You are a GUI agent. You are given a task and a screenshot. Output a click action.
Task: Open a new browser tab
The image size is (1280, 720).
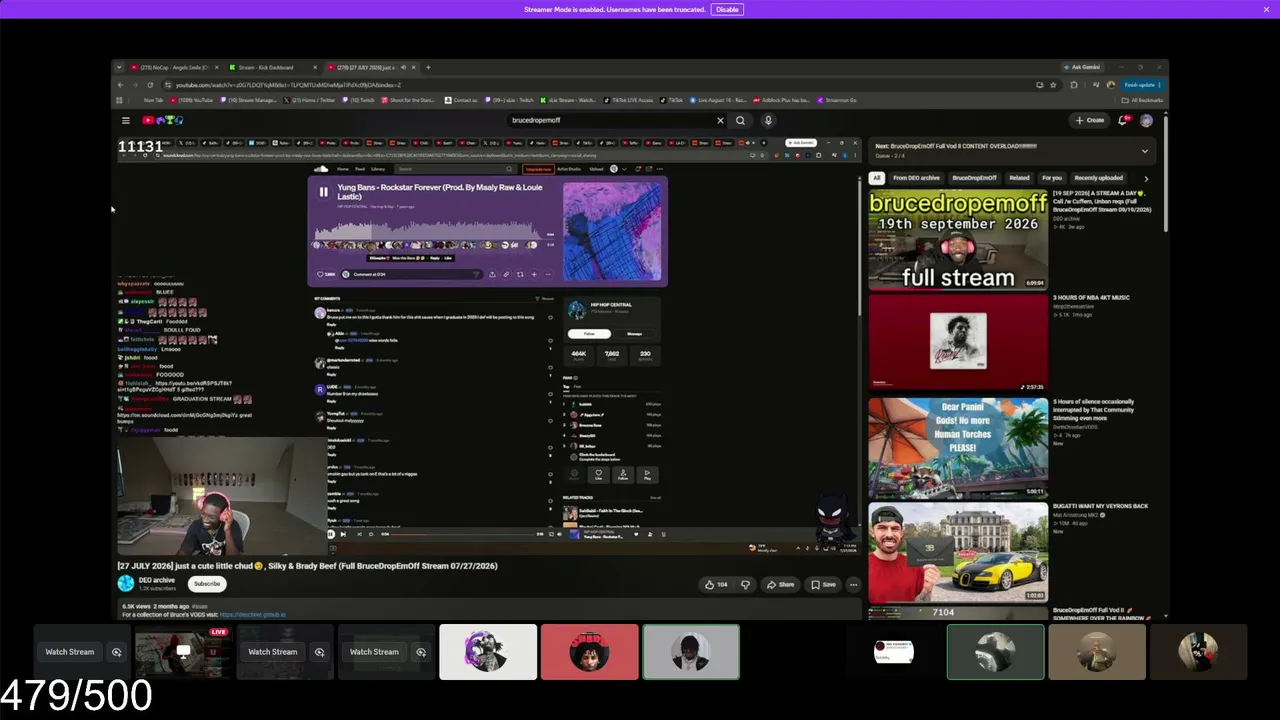pyautogui.click(x=428, y=67)
